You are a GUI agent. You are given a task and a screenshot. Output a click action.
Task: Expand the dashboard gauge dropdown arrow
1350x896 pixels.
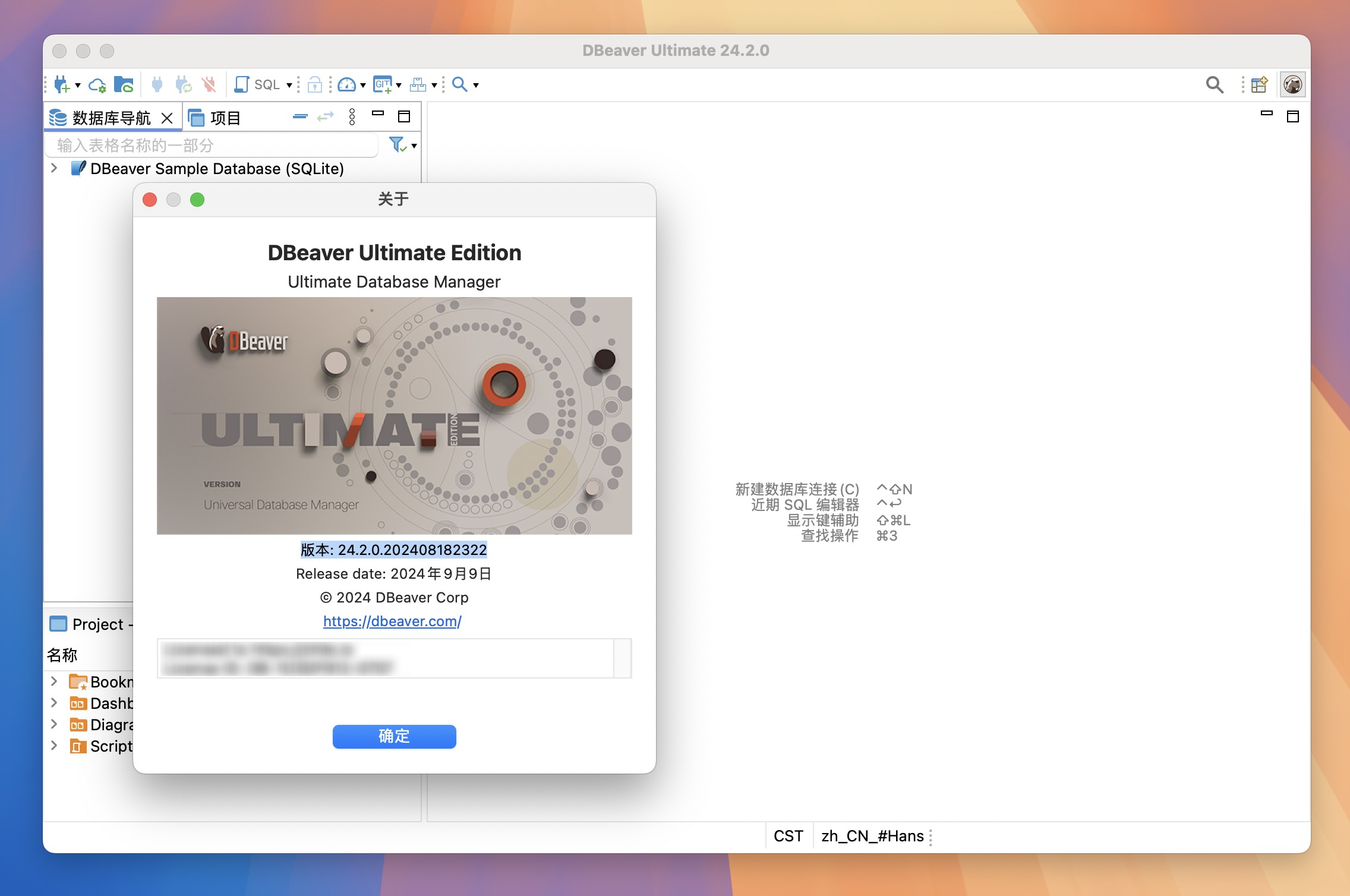click(x=363, y=86)
